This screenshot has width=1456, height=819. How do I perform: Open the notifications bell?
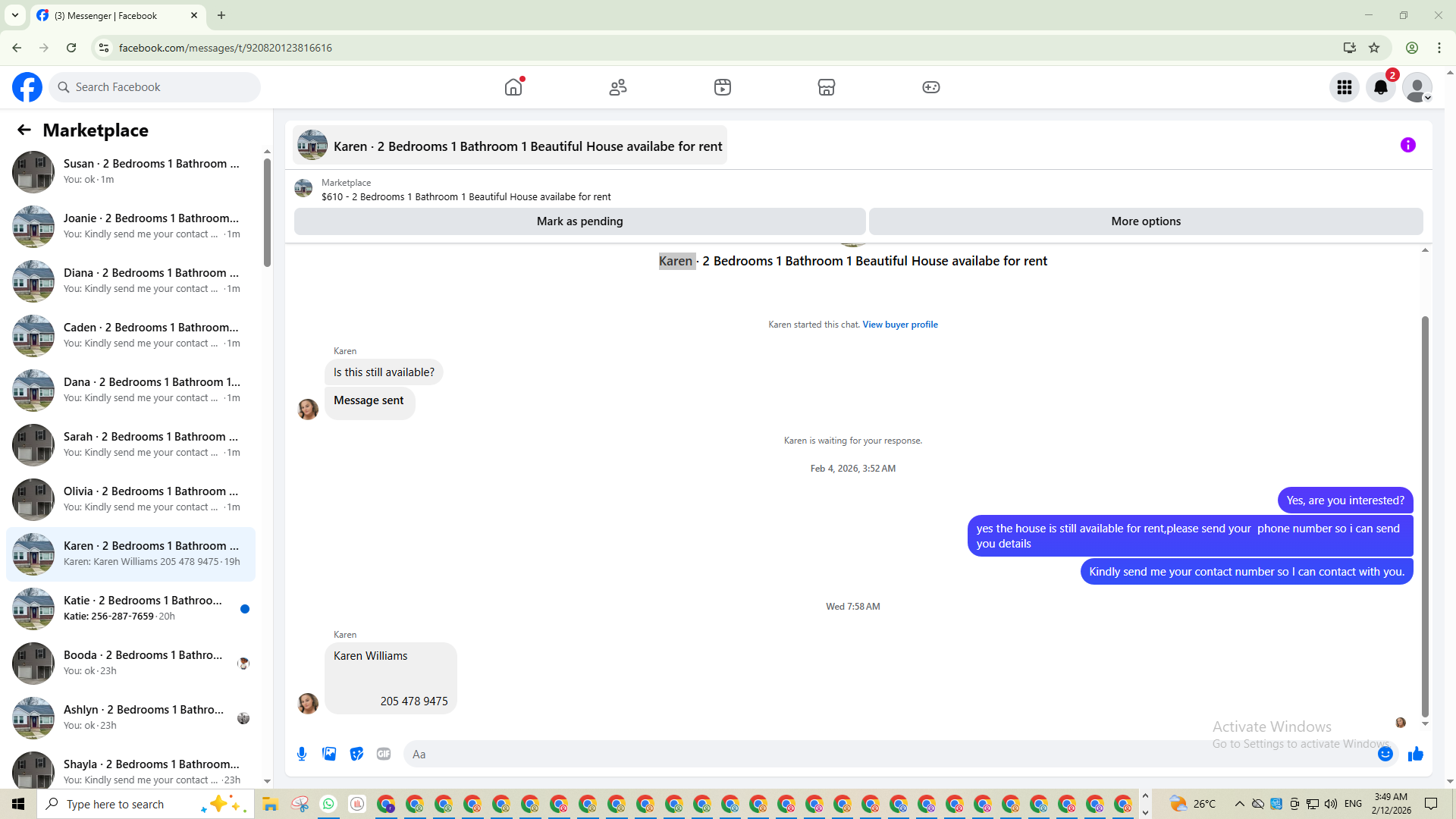pyautogui.click(x=1381, y=87)
